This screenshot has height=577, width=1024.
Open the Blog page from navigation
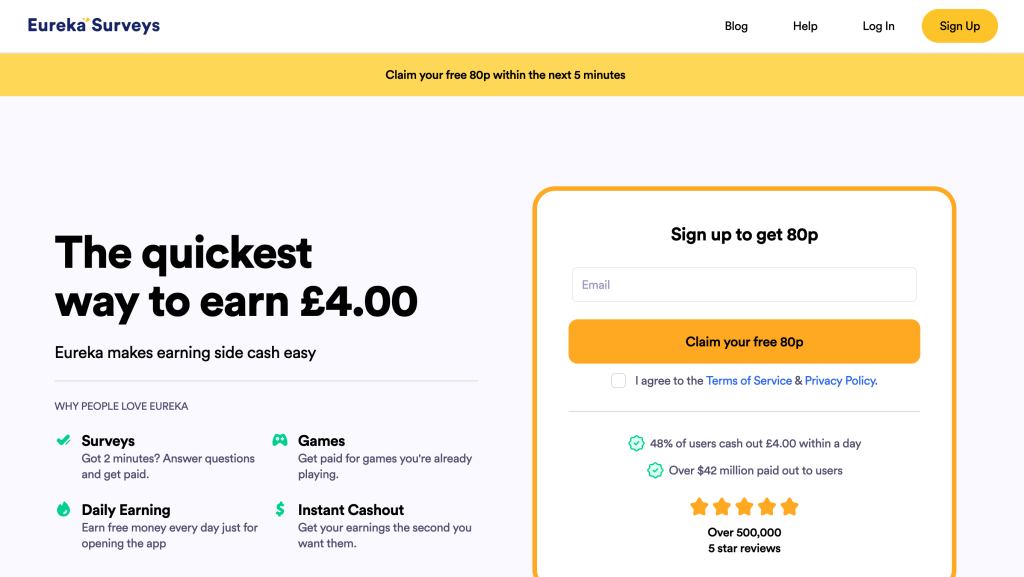point(736,26)
